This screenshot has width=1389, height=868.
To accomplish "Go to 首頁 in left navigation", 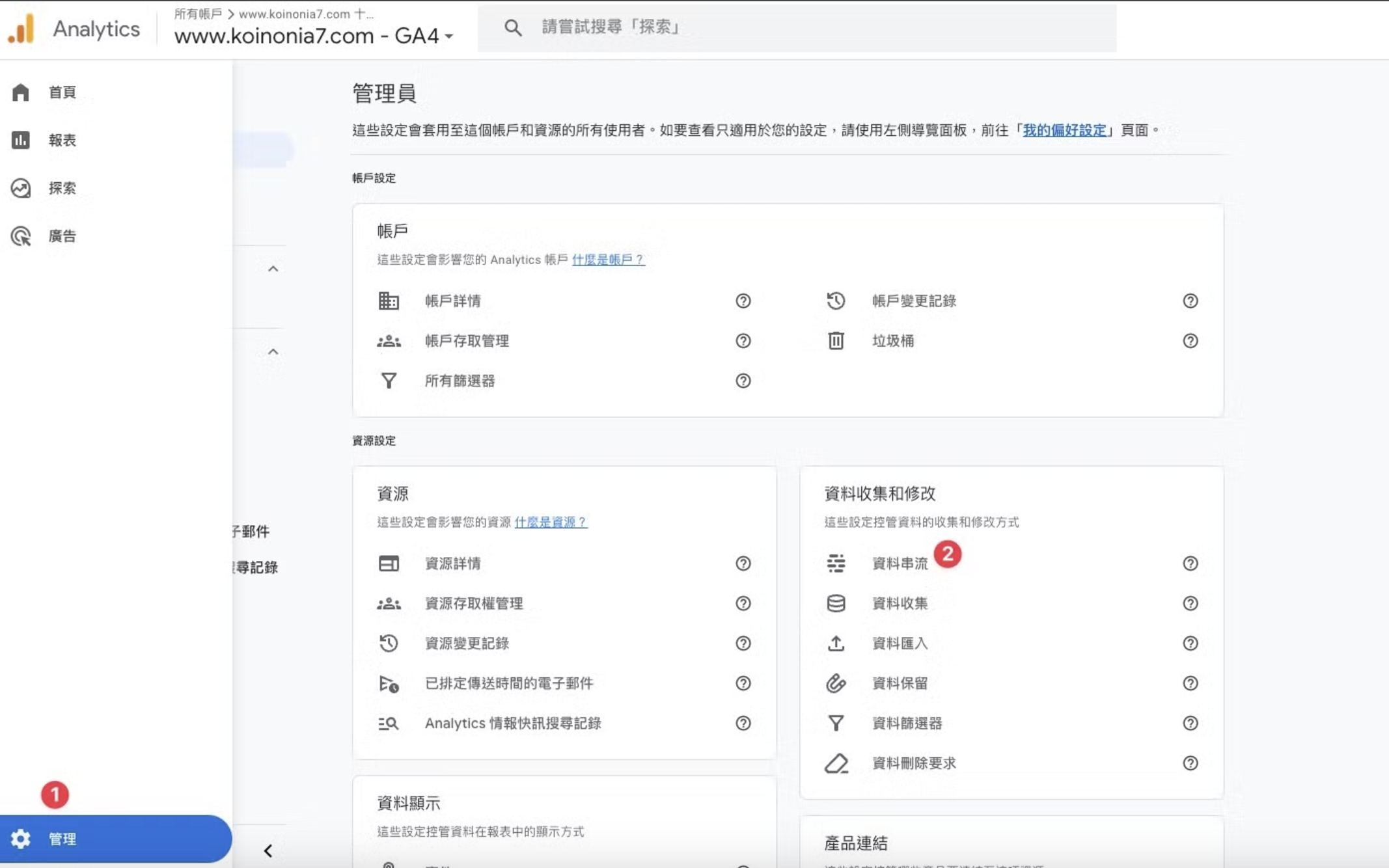I will click(x=62, y=92).
